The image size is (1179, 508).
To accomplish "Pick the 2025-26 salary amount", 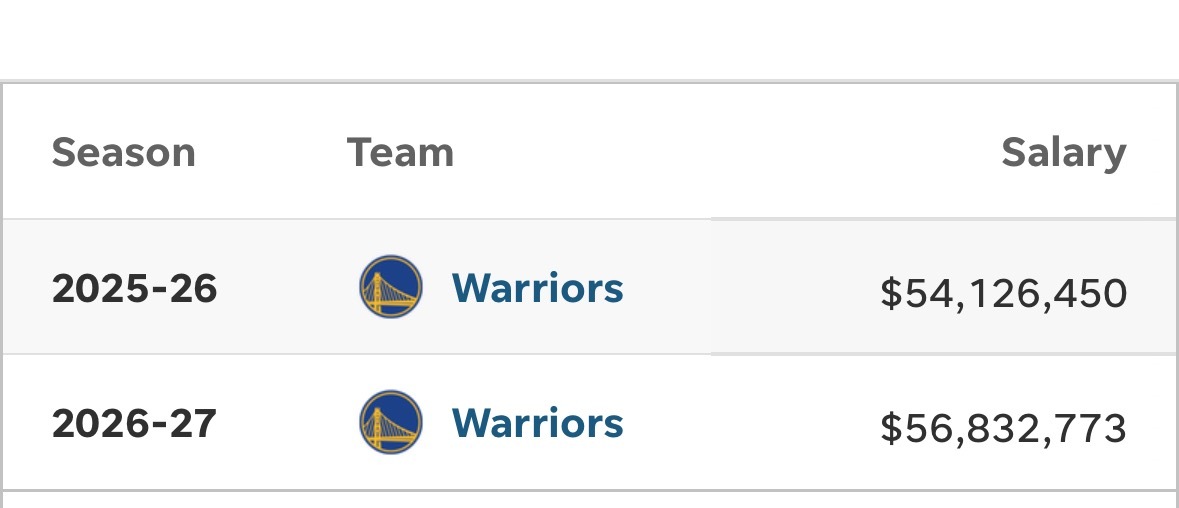I will (1003, 294).
